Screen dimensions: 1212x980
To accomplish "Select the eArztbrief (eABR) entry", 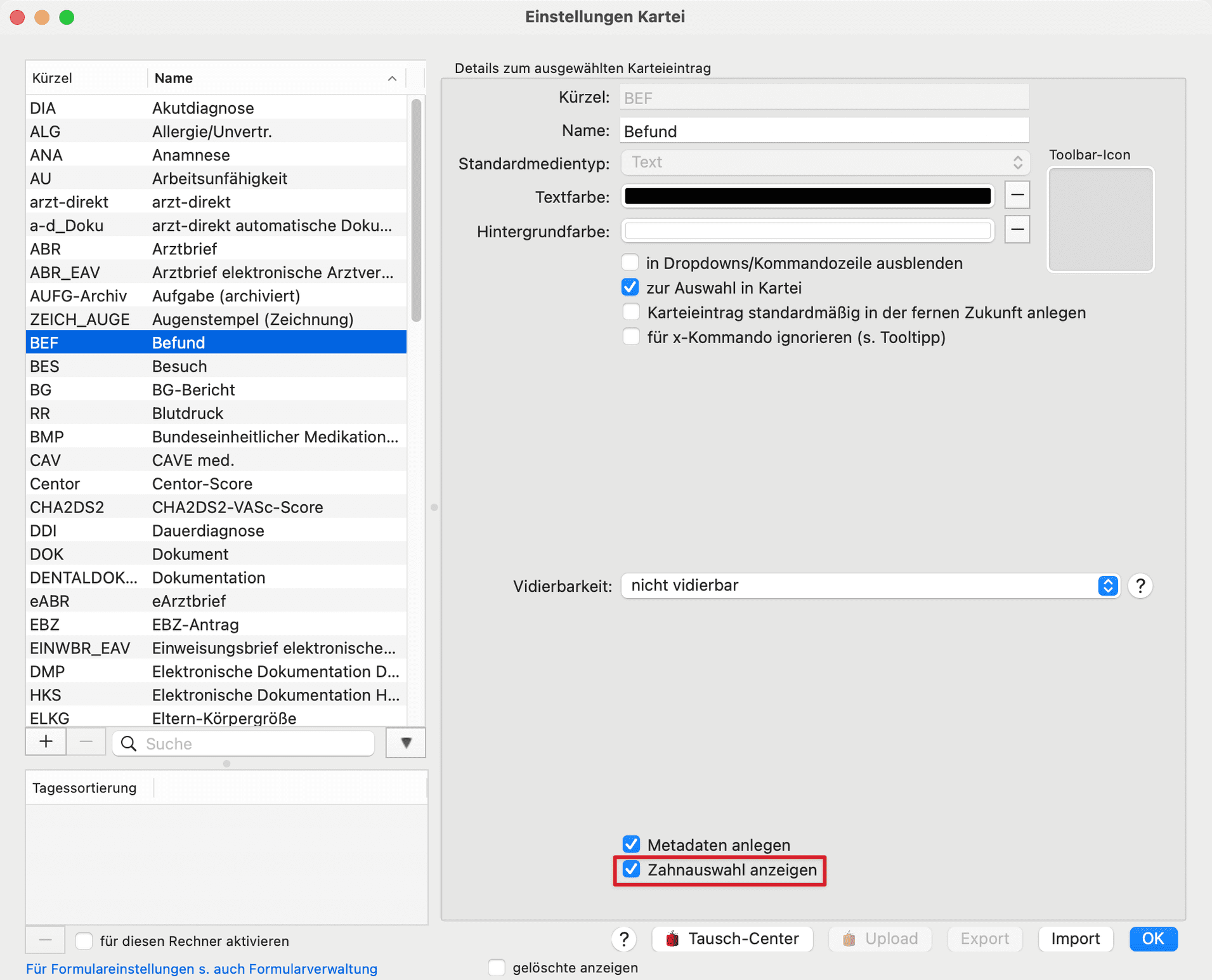I will [216, 601].
